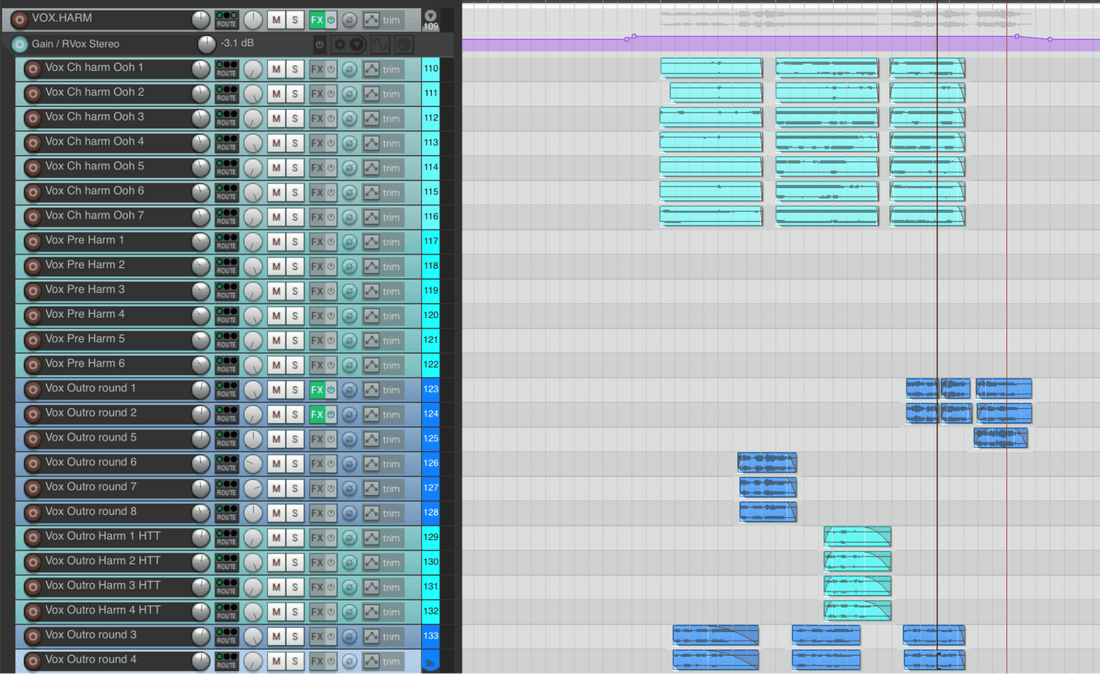Click folder icon beside Vox Outro round 4
The image size is (1100, 674).
coord(430,662)
